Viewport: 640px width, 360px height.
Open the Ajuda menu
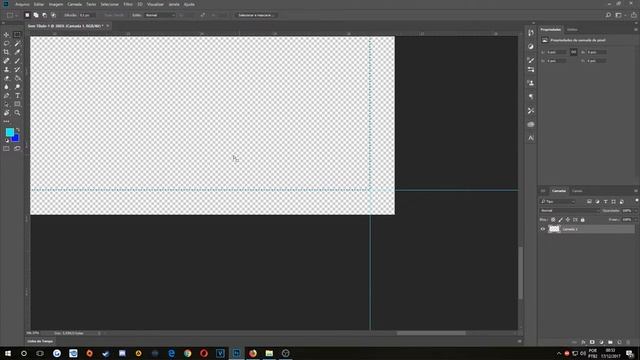click(189, 4)
